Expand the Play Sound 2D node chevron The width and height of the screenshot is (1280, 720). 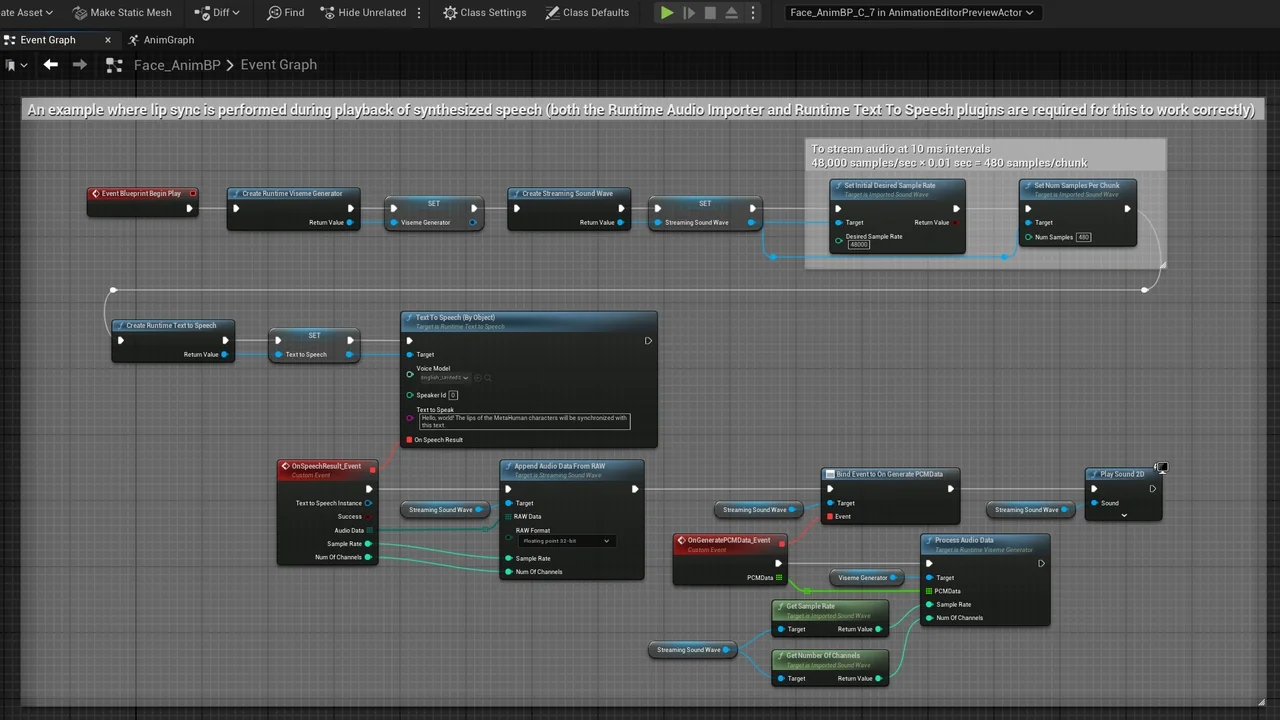pos(1124,516)
